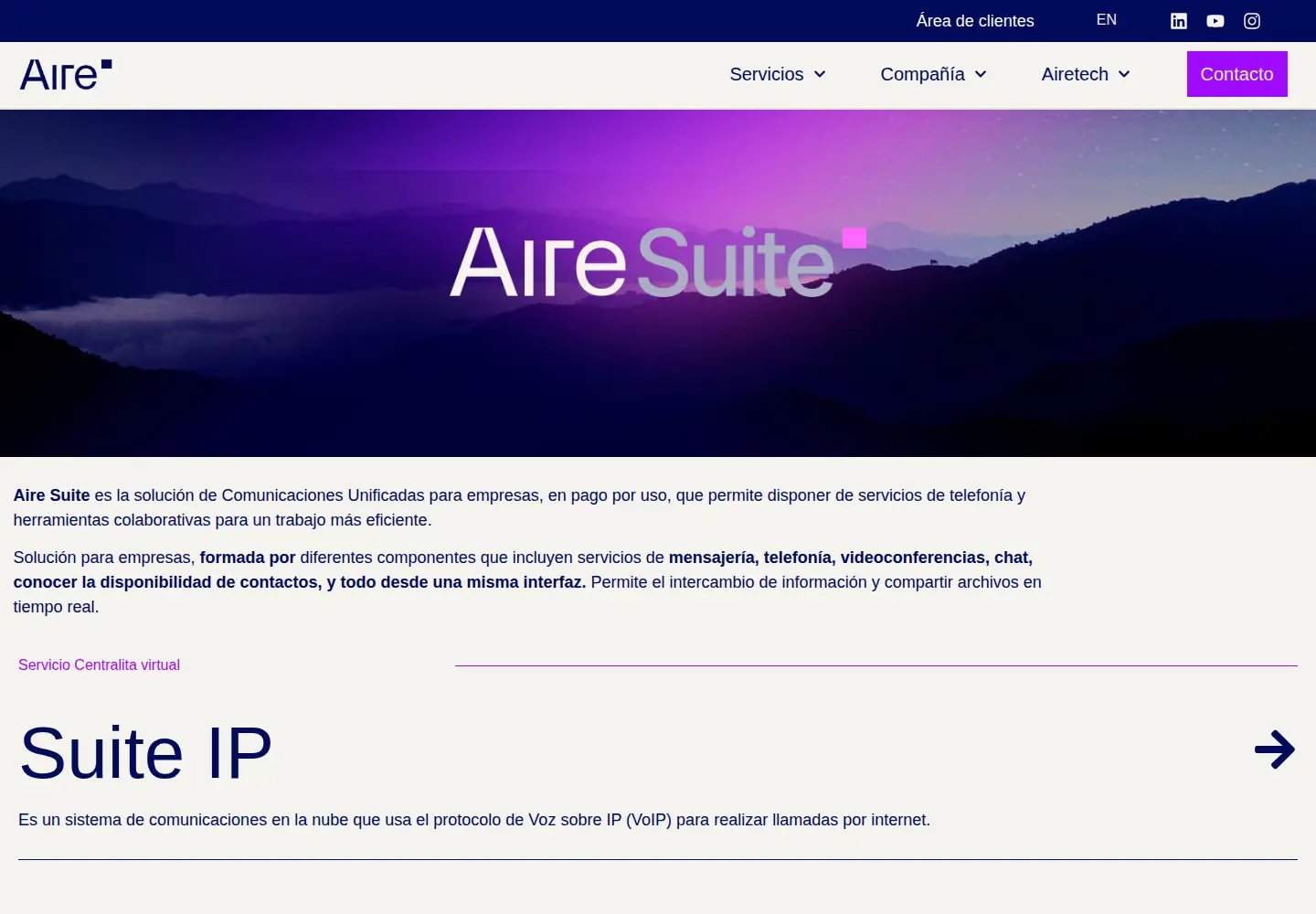Open the Instagram icon
Viewport: 1316px width, 914px height.
(1252, 21)
